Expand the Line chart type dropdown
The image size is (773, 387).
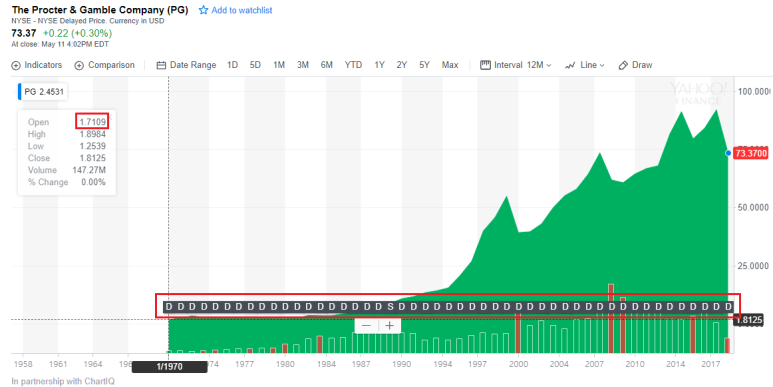point(592,65)
